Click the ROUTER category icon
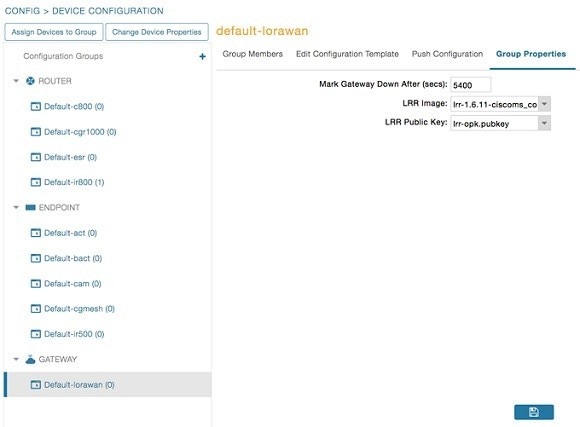 click(30, 81)
